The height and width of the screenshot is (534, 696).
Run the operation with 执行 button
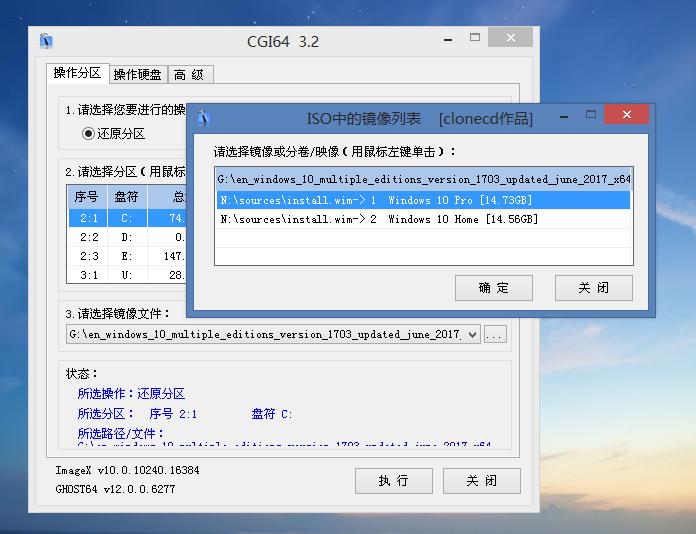(394, 481)
